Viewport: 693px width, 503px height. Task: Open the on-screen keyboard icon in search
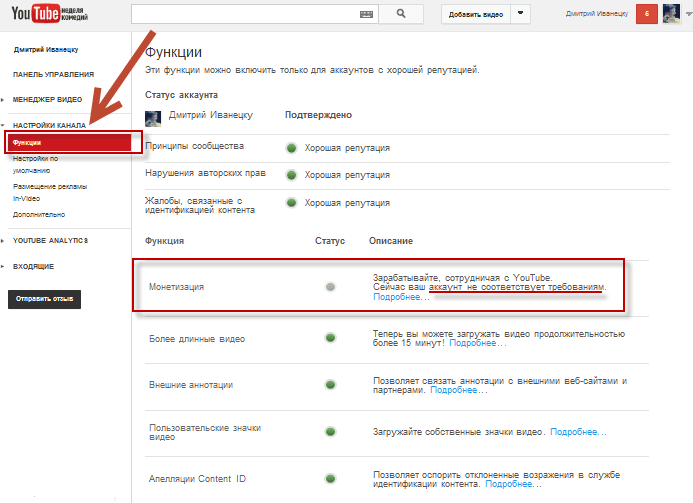(x=366, y=15)
